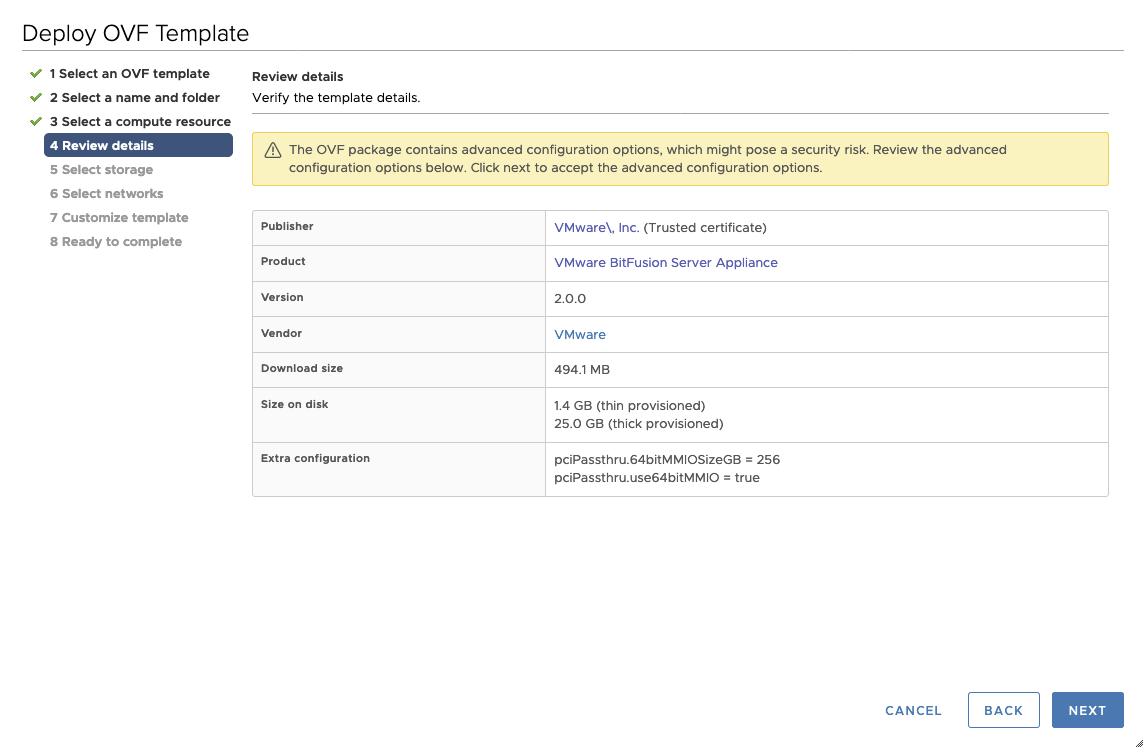Click CANCEL to abort deployment
This screenshot has width=1143, height=750.
coord(912,710)
